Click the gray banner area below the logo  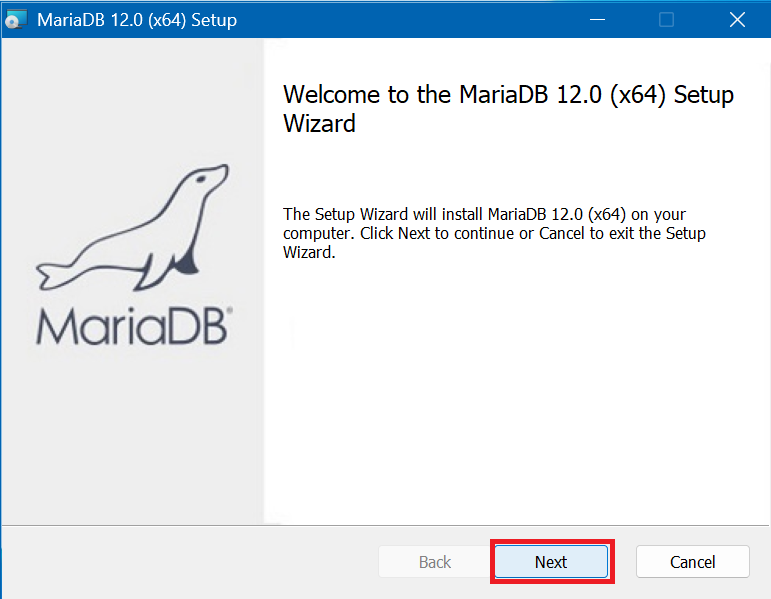pyautogui.click(x=132, y=430)
